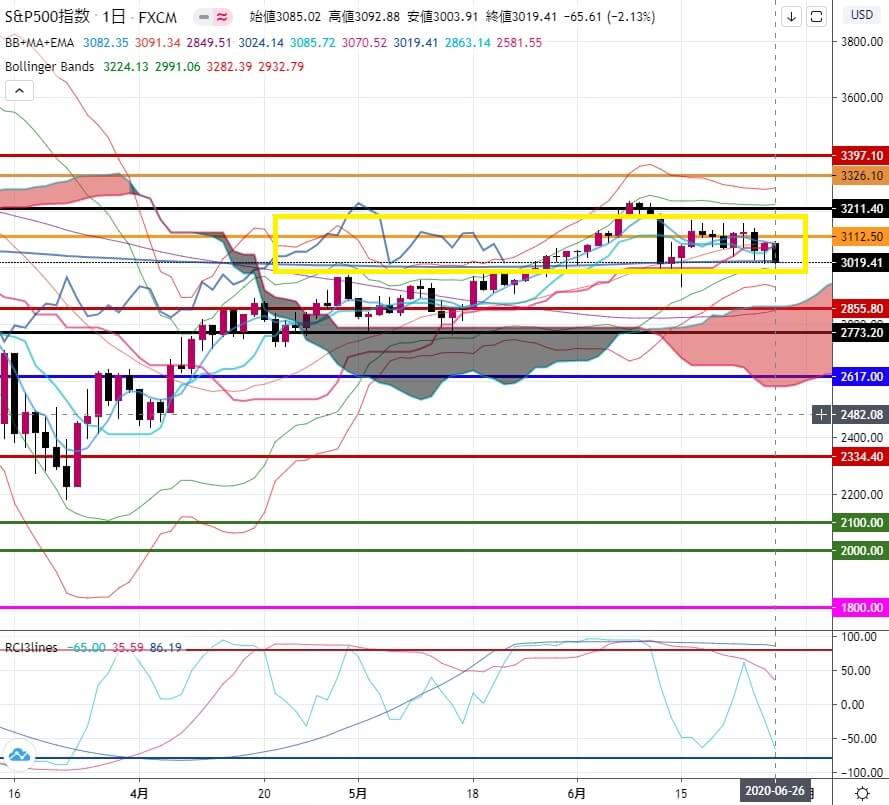Click the 3326.10 orange price label
Image resolution: width=889 pixels, height=805 pixels.
click(x=861, y=176)
